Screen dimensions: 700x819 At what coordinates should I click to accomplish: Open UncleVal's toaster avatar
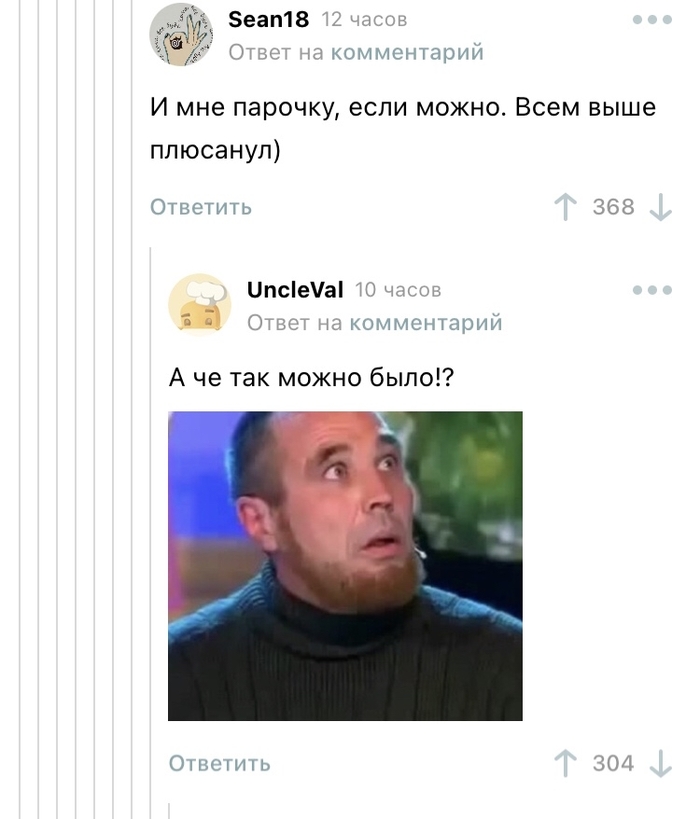[x=200, y=305]
